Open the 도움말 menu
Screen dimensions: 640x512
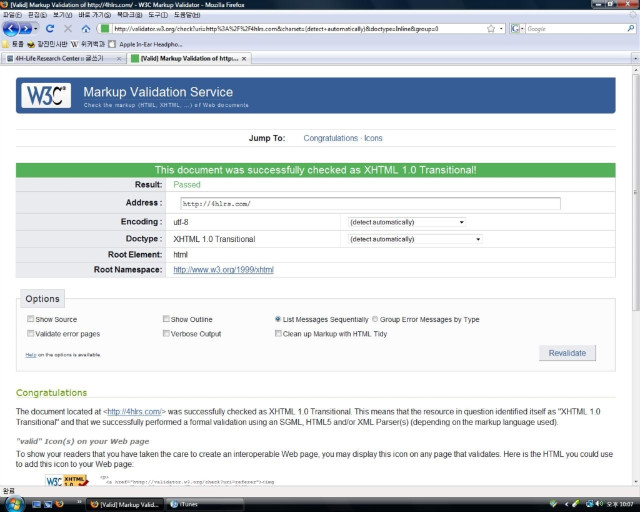[187, 15]
